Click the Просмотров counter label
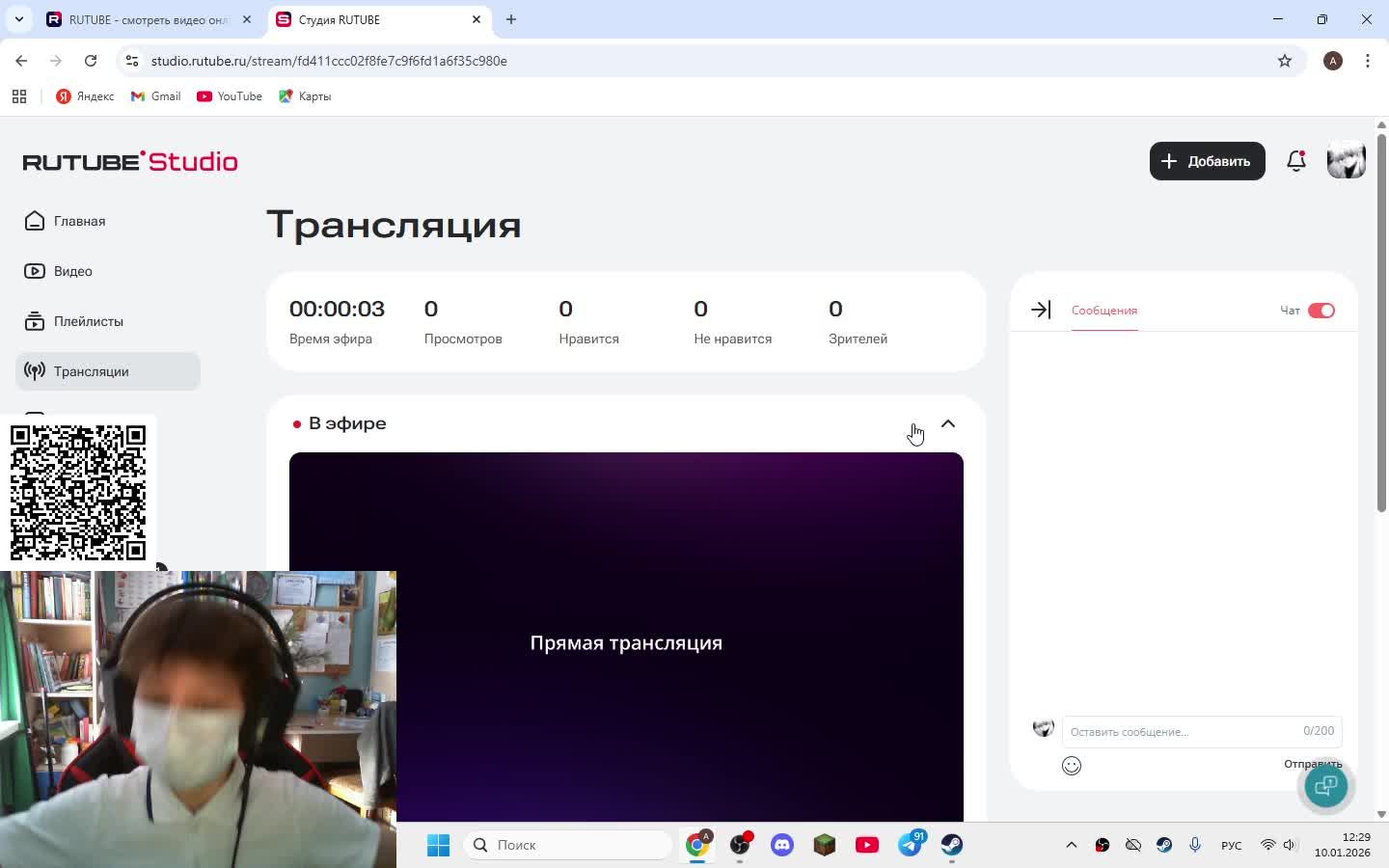The image size is (1389, 868). click(463, 339)
